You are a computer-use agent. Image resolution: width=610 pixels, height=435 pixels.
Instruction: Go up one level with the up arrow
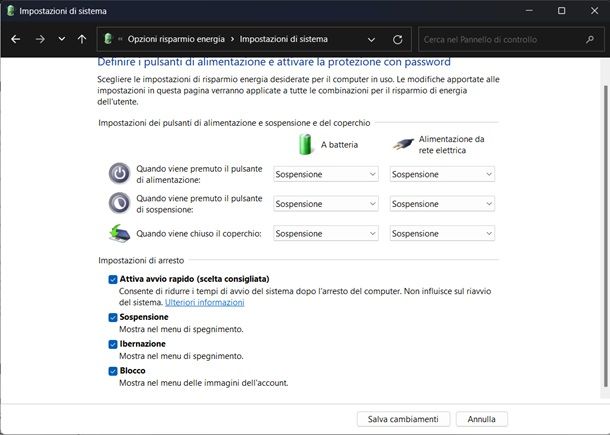82,39
